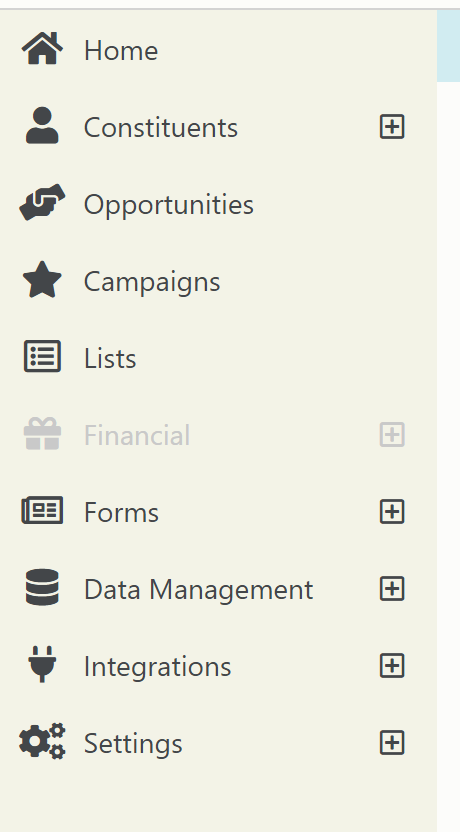This screenshot has width=460, height=832.
Task: Click the Settings gears icon
Action: (42, 741)
